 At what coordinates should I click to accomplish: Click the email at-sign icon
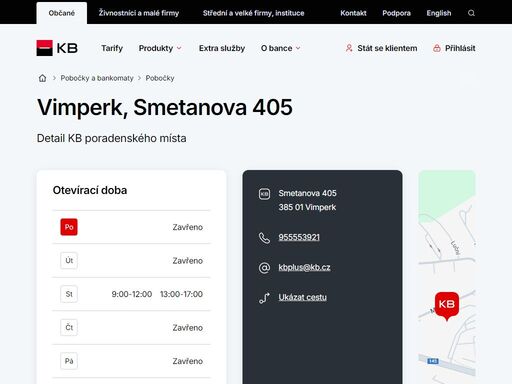pos(264,268)
